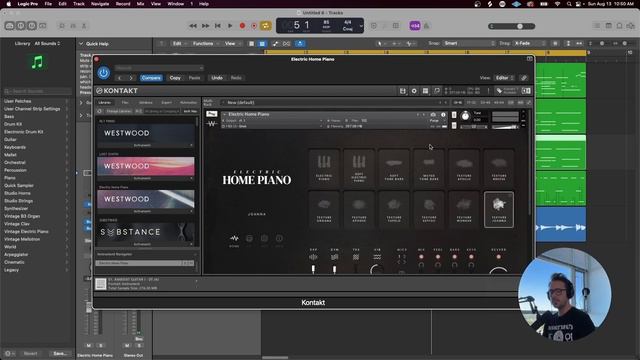Image resolution: width=640 pixels, height=360 pixels.
Task: Click the instrument snapshot camera icon
Action: [433, 115]
